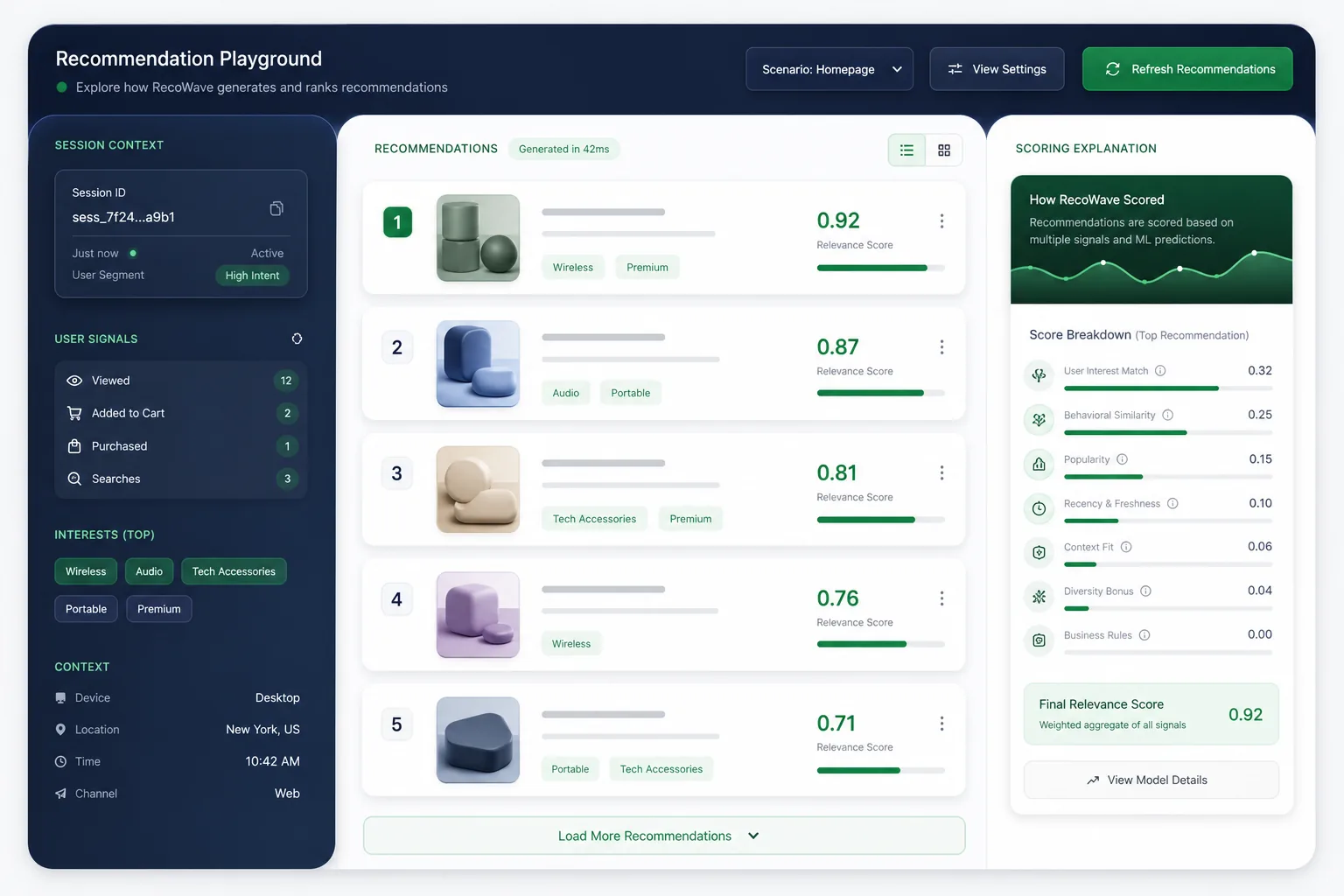Screen dimensions: 1344x896
Task: Open options menu for 0.92 recommendation
Action: click(941, 221)
